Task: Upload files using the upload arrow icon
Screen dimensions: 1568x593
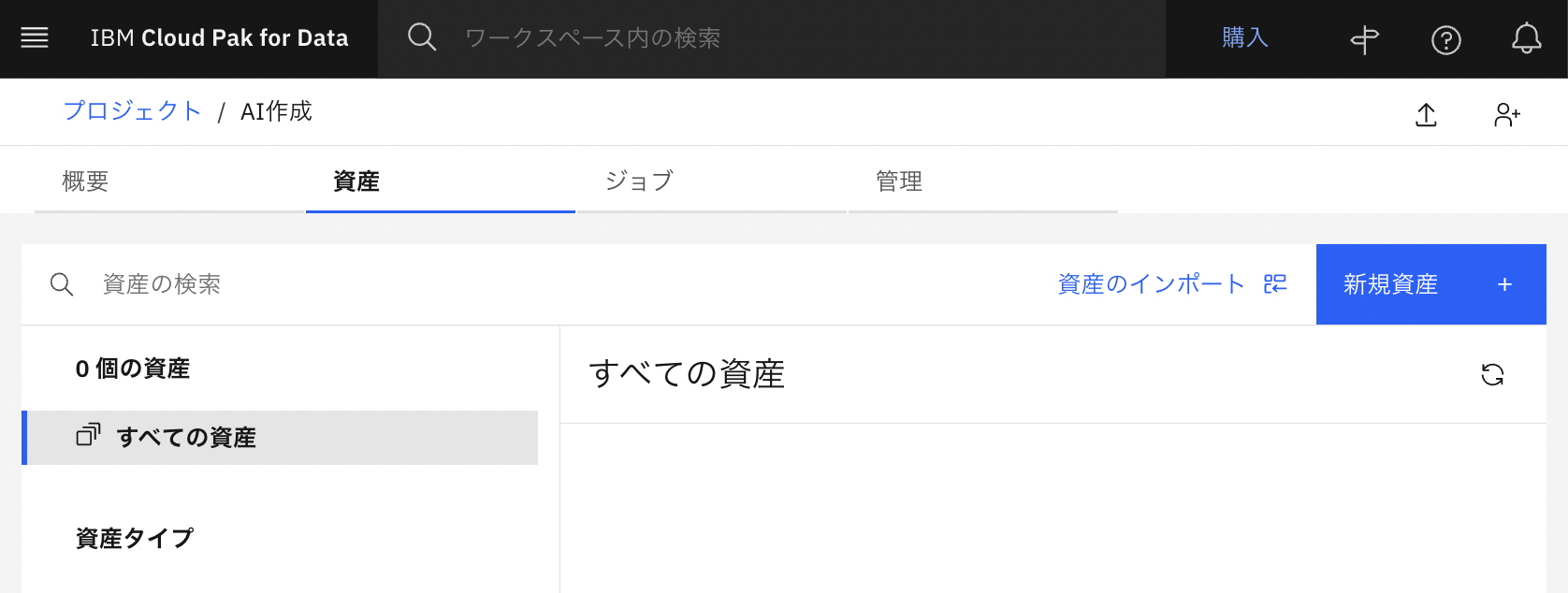Action: click(1426, 114)
